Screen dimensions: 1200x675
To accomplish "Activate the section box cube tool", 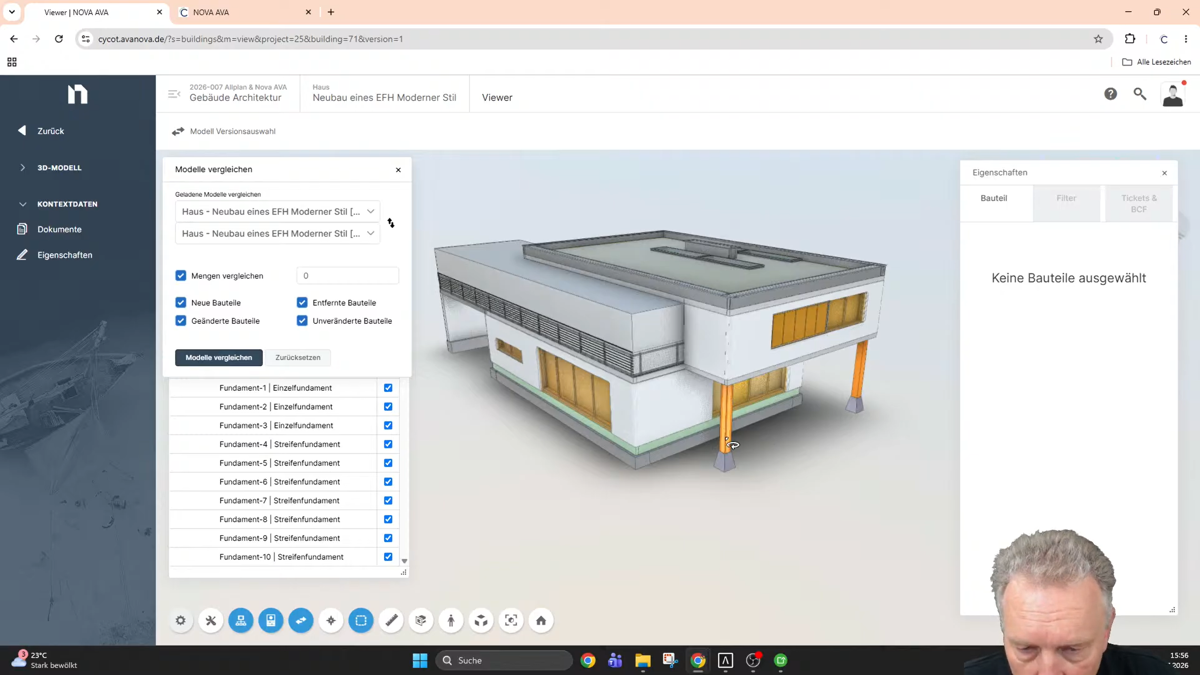I will click(421, 621).
